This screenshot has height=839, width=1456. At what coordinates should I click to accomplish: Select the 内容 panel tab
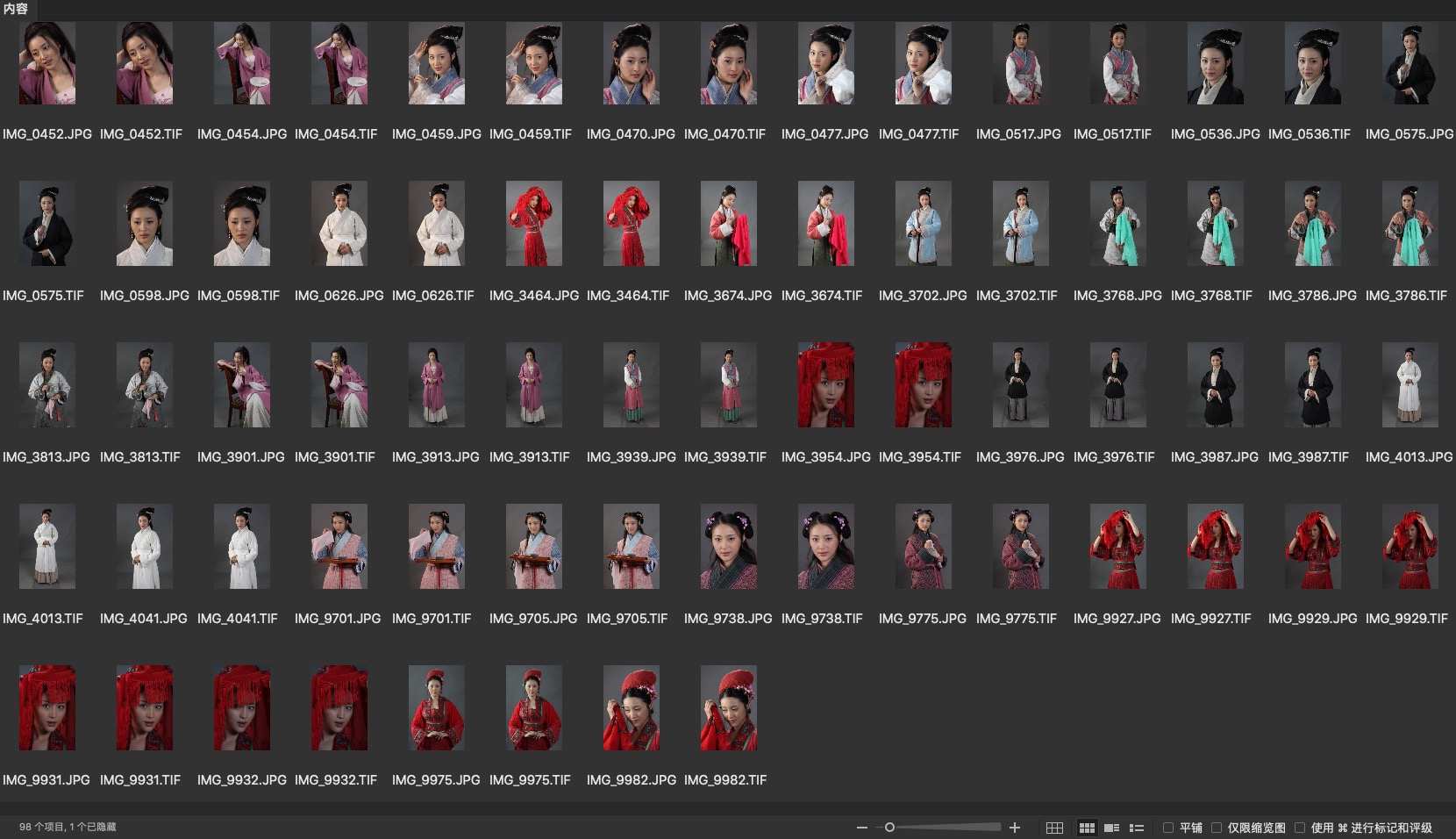(x=16, y=9)
